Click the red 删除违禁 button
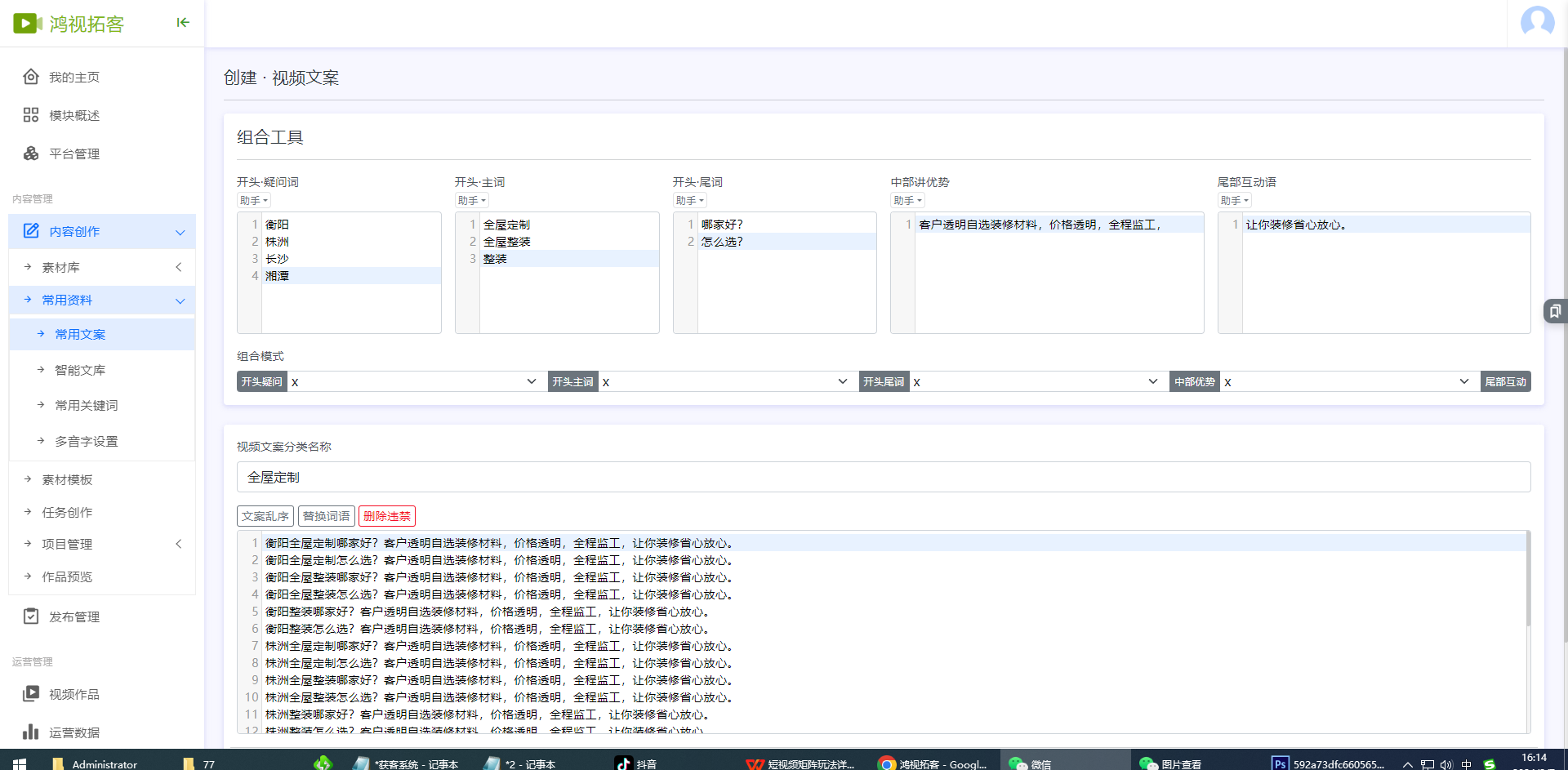1568x770 pixels. tap(387, 516)
